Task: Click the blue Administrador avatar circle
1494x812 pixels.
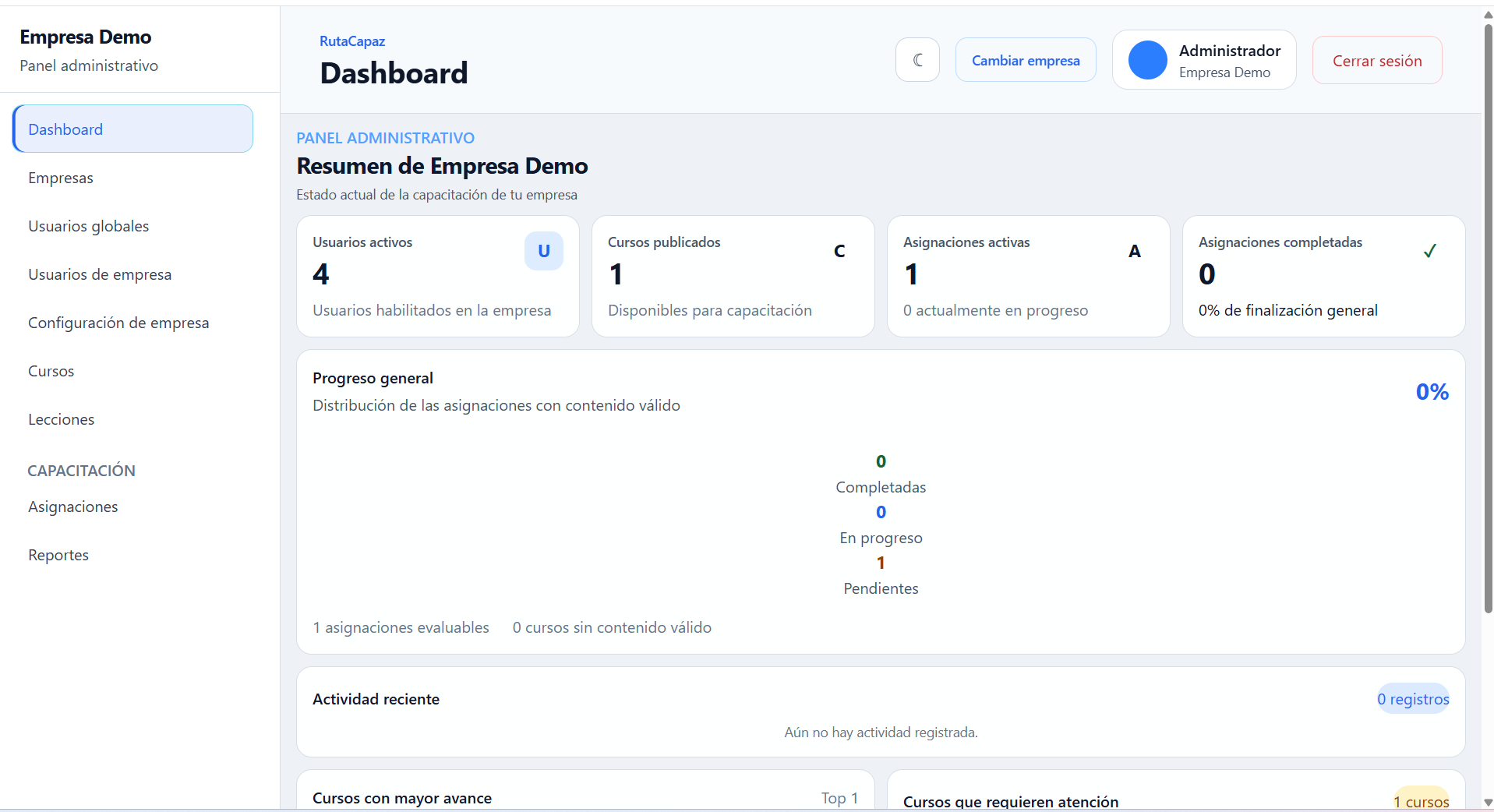Action: tap(1148, 60)
